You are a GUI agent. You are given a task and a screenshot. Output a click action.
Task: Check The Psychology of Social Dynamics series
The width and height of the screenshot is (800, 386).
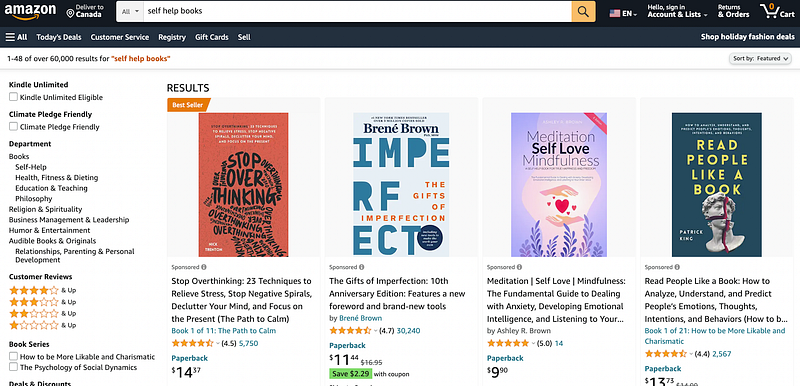pos(13,367)
